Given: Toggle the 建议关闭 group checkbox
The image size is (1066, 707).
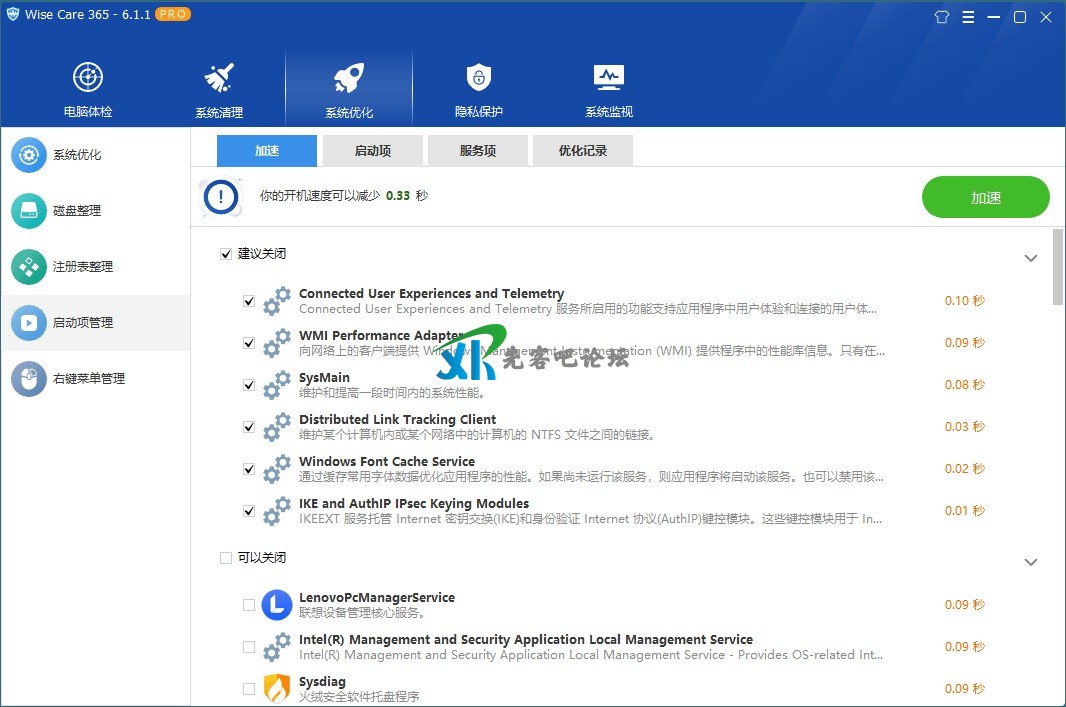Looking at the screenshot, I should tap(226, 254).
